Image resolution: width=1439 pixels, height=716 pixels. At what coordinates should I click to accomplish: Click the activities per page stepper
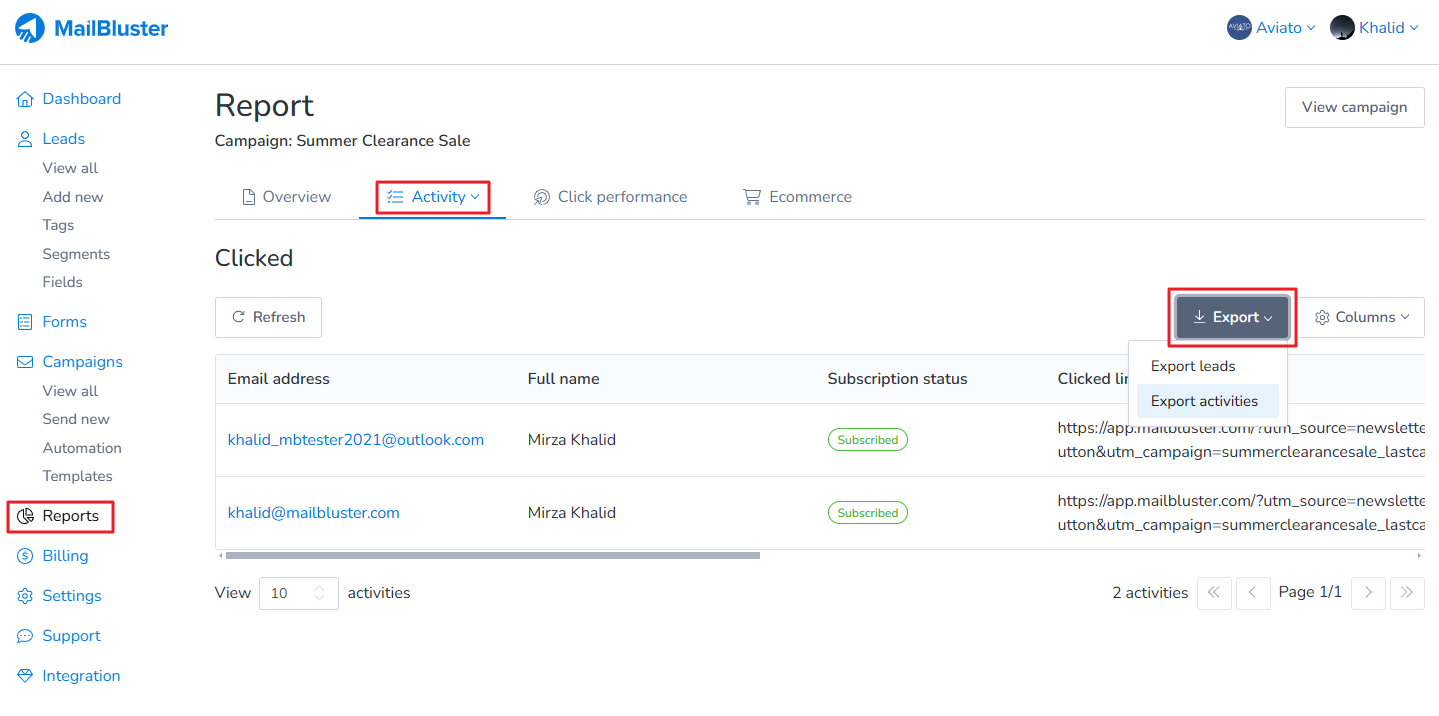point(319,593)
